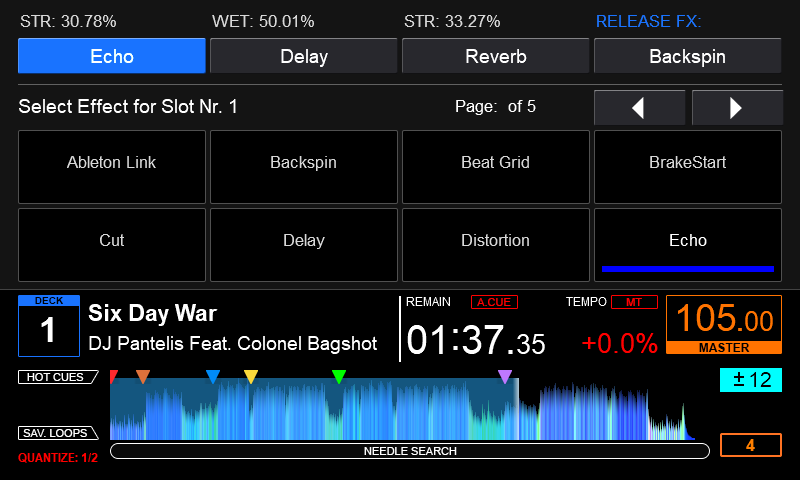The image size is (800, 480).
Task: Click the Deck 1 indicator box
Action: (49, 326)
